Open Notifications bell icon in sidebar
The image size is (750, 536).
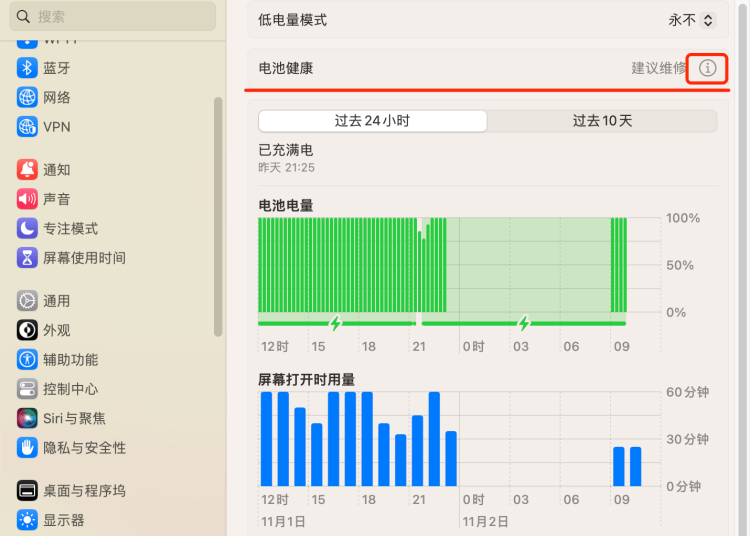27,170
